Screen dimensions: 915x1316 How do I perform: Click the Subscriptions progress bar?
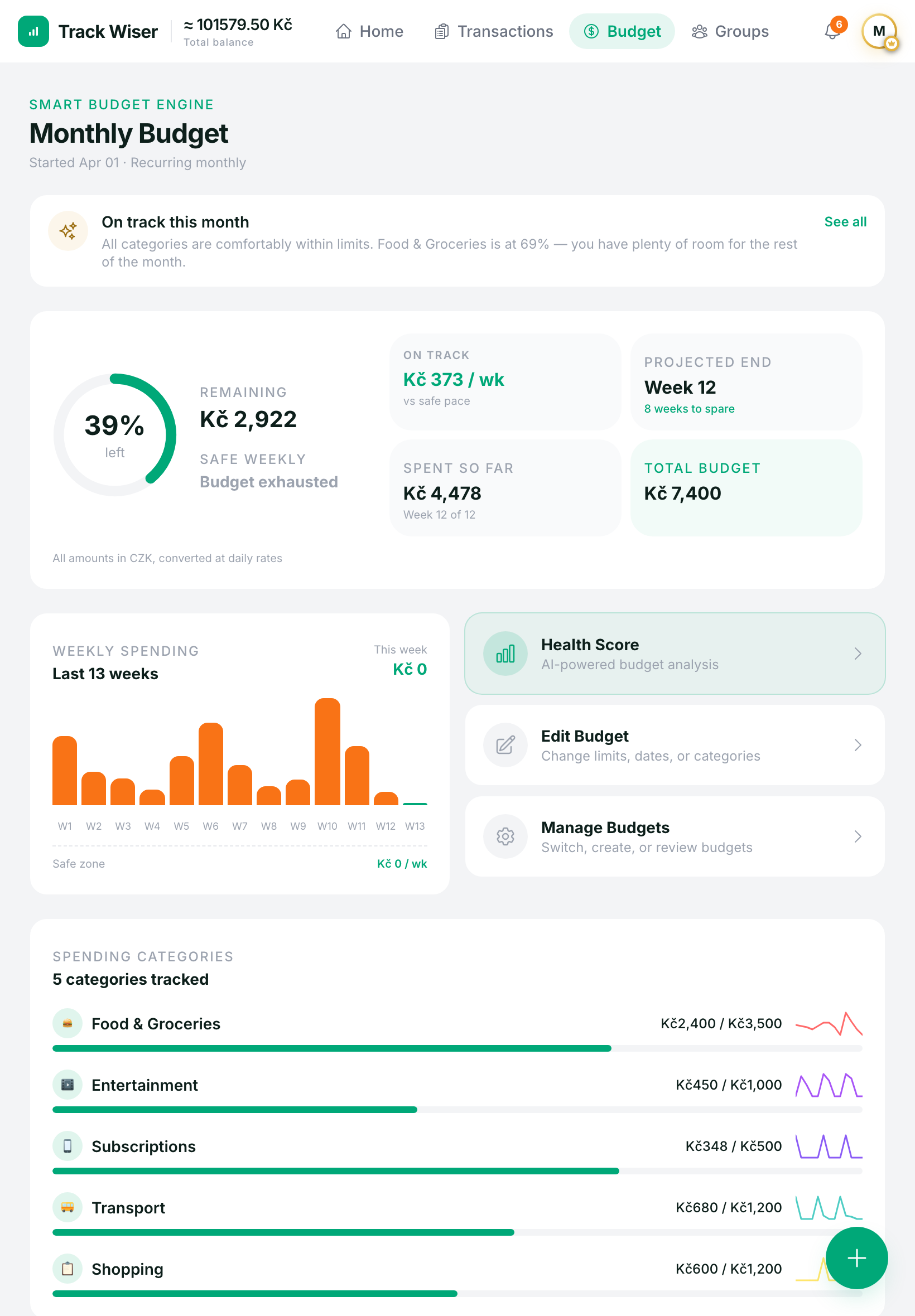pyautogui.click(x=457, y=1170)
